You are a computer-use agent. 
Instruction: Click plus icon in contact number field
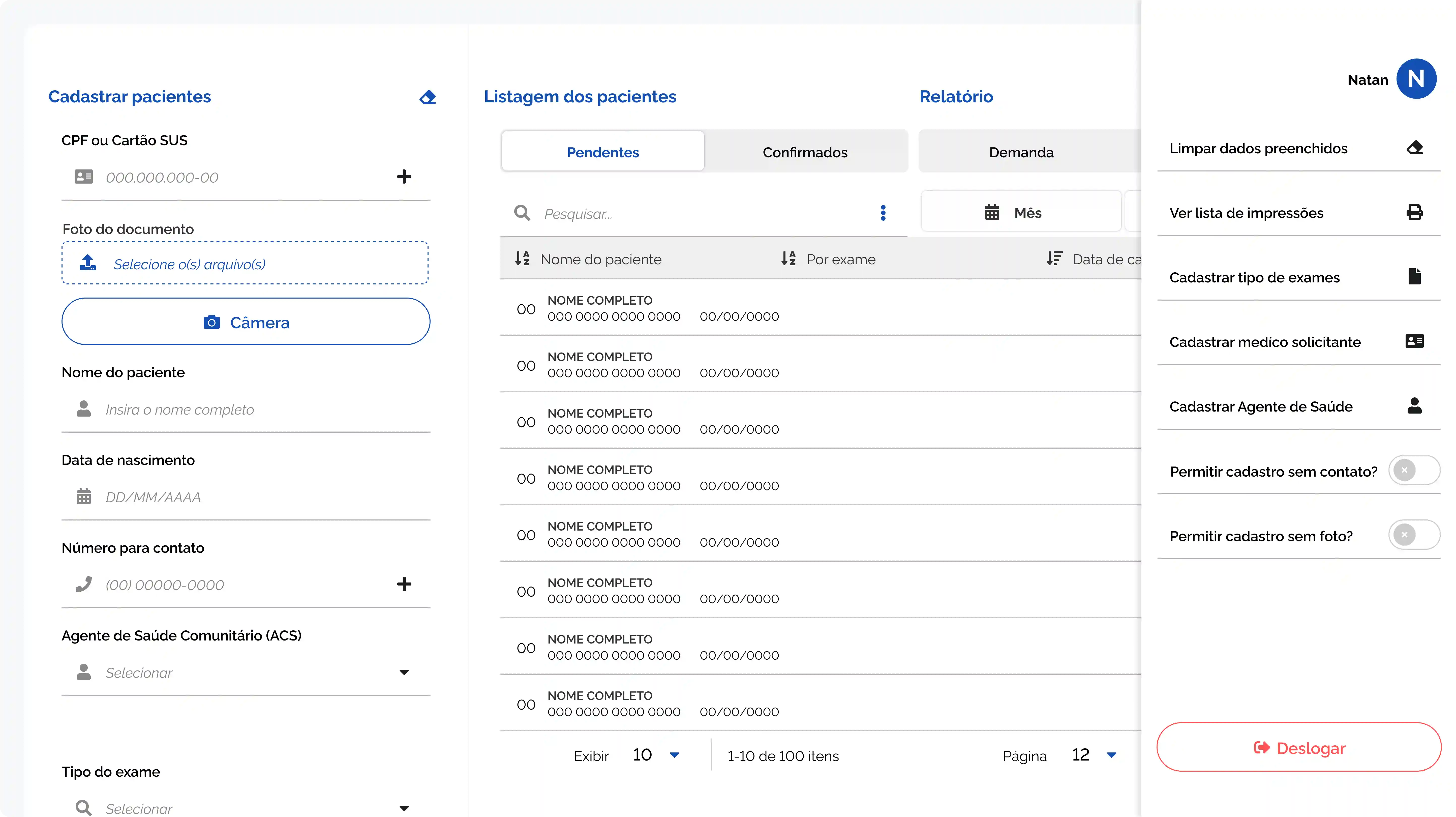(x=404, y=584)
